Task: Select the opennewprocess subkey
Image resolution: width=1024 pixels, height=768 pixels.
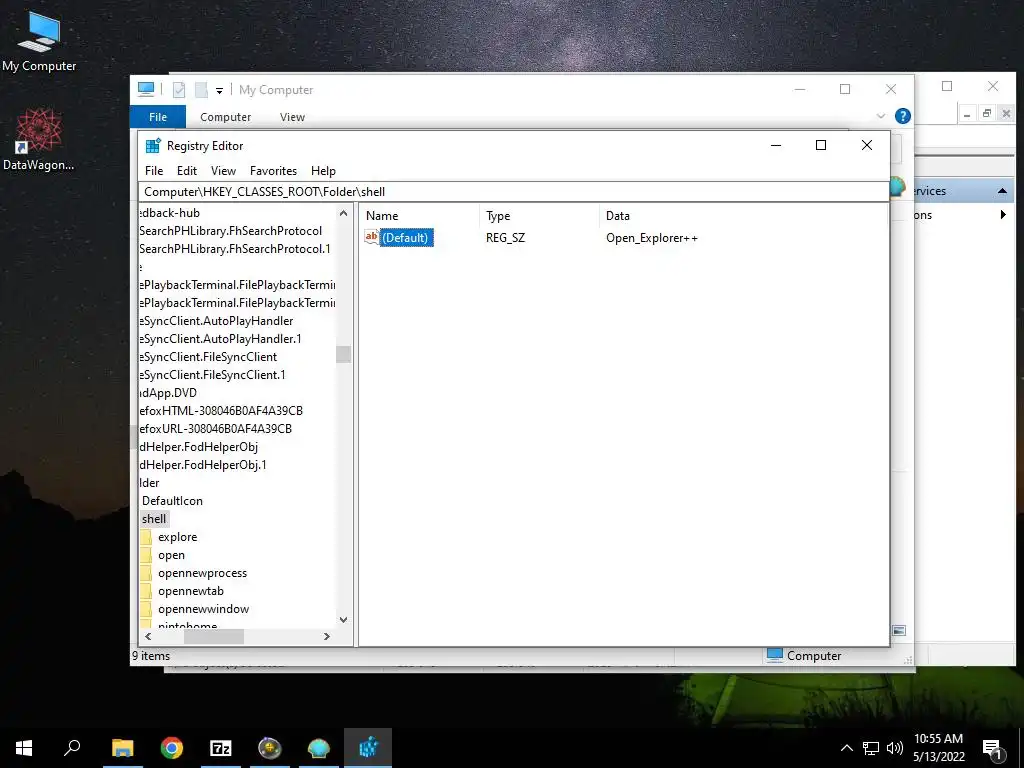Action: (202, 573)
